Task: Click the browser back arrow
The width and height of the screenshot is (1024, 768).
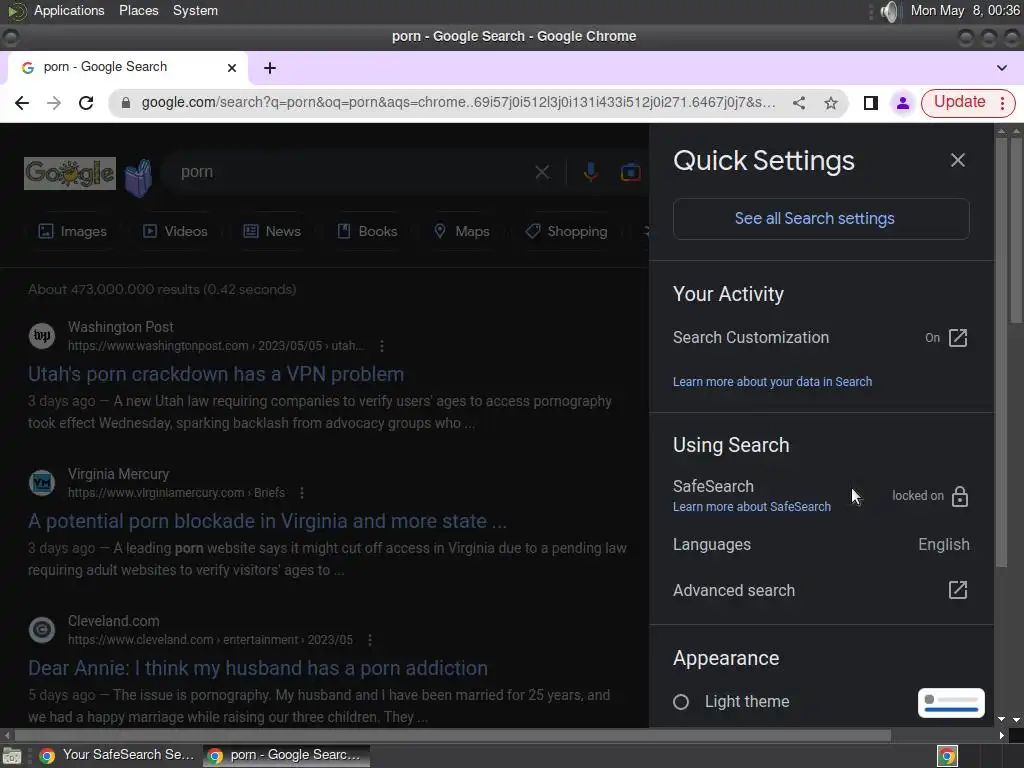Action: pos(22,103)
